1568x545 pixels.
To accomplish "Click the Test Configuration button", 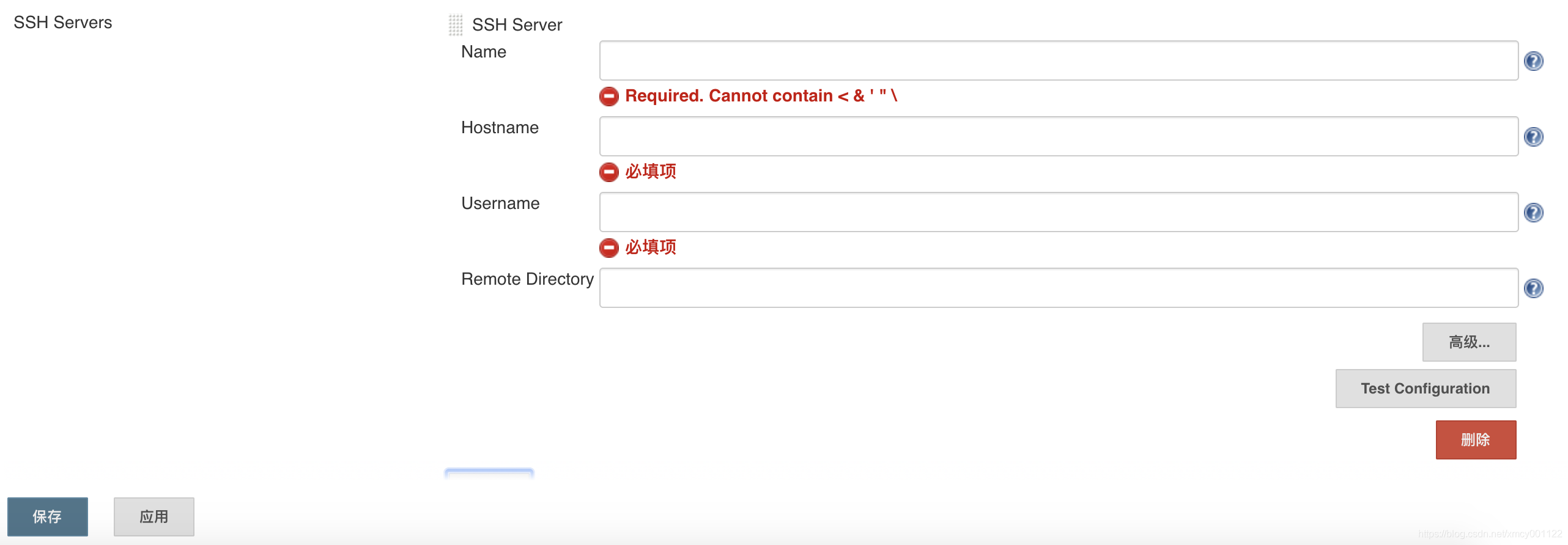I will (1426, 389).
